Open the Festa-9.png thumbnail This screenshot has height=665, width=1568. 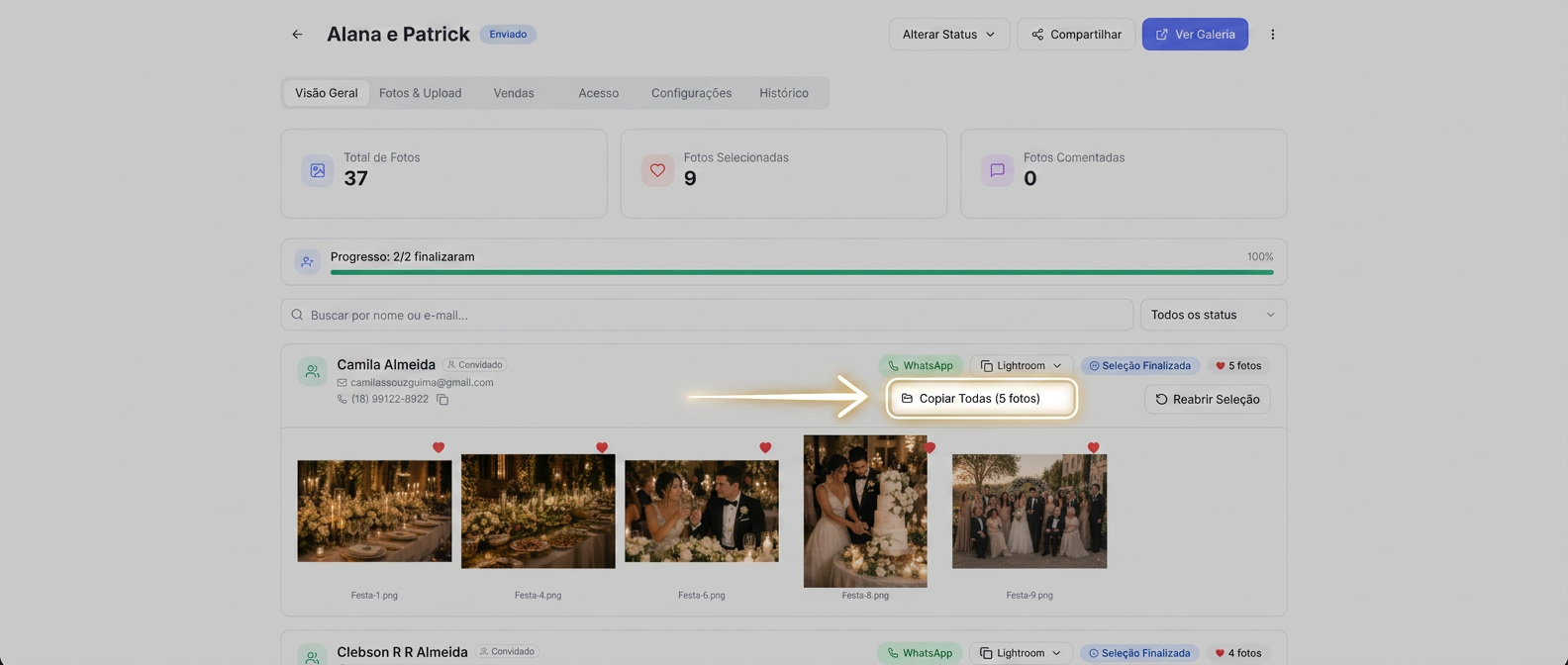[1029, 512]
